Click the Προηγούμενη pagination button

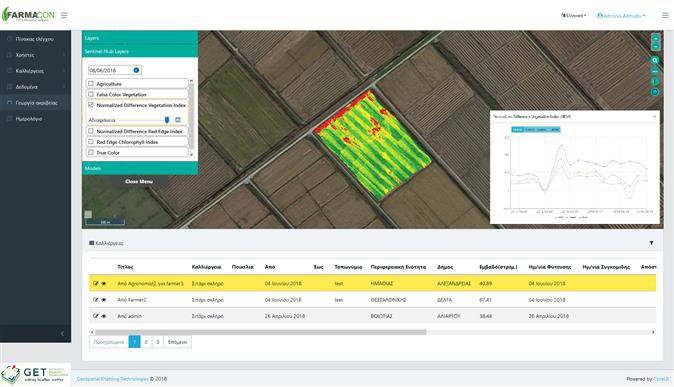click(109, 342)
